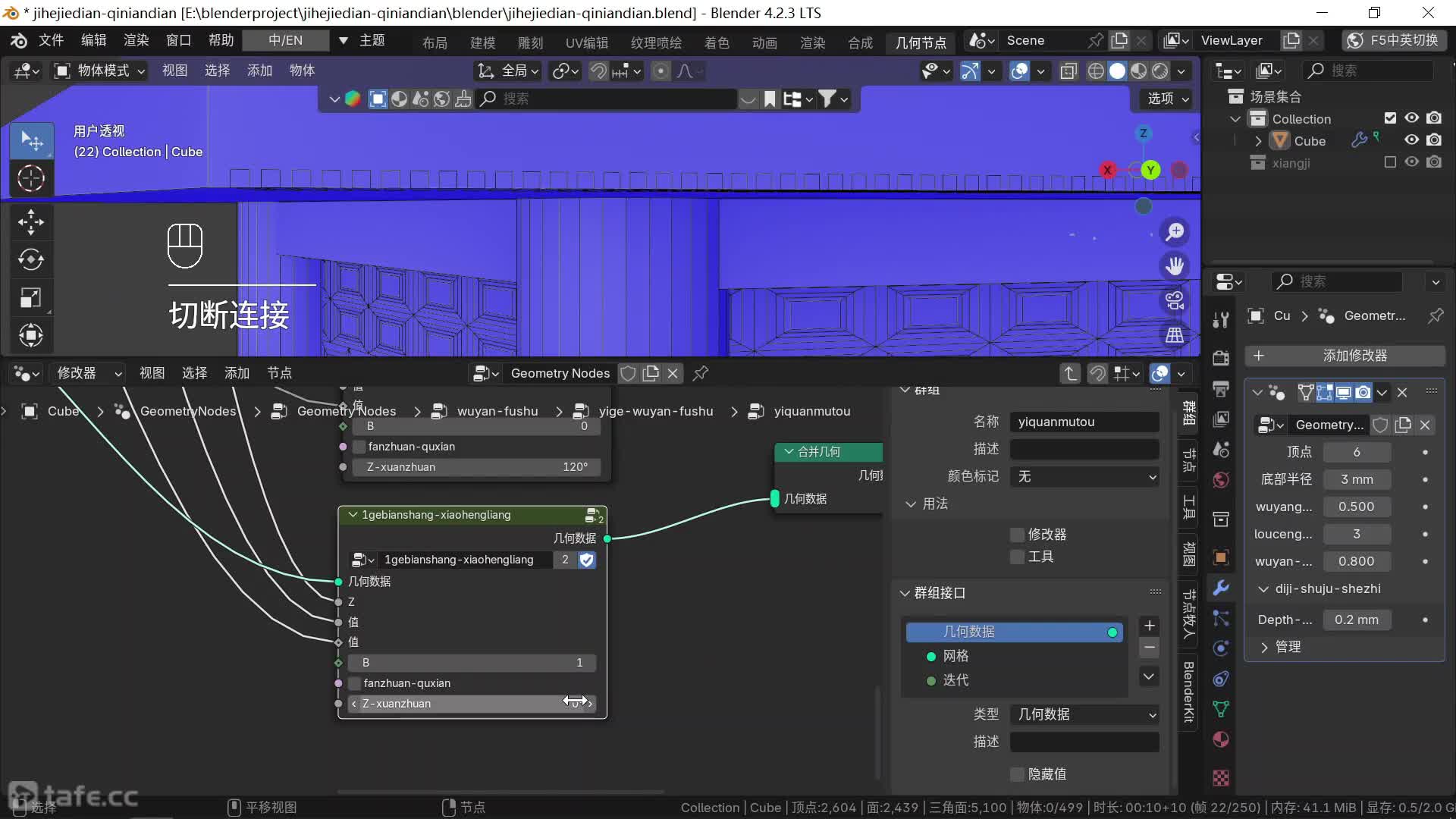The height and width of the screenshot is (819, 1456).
Task: Select the 3D Cursor tool
Action: click(30, 179)
